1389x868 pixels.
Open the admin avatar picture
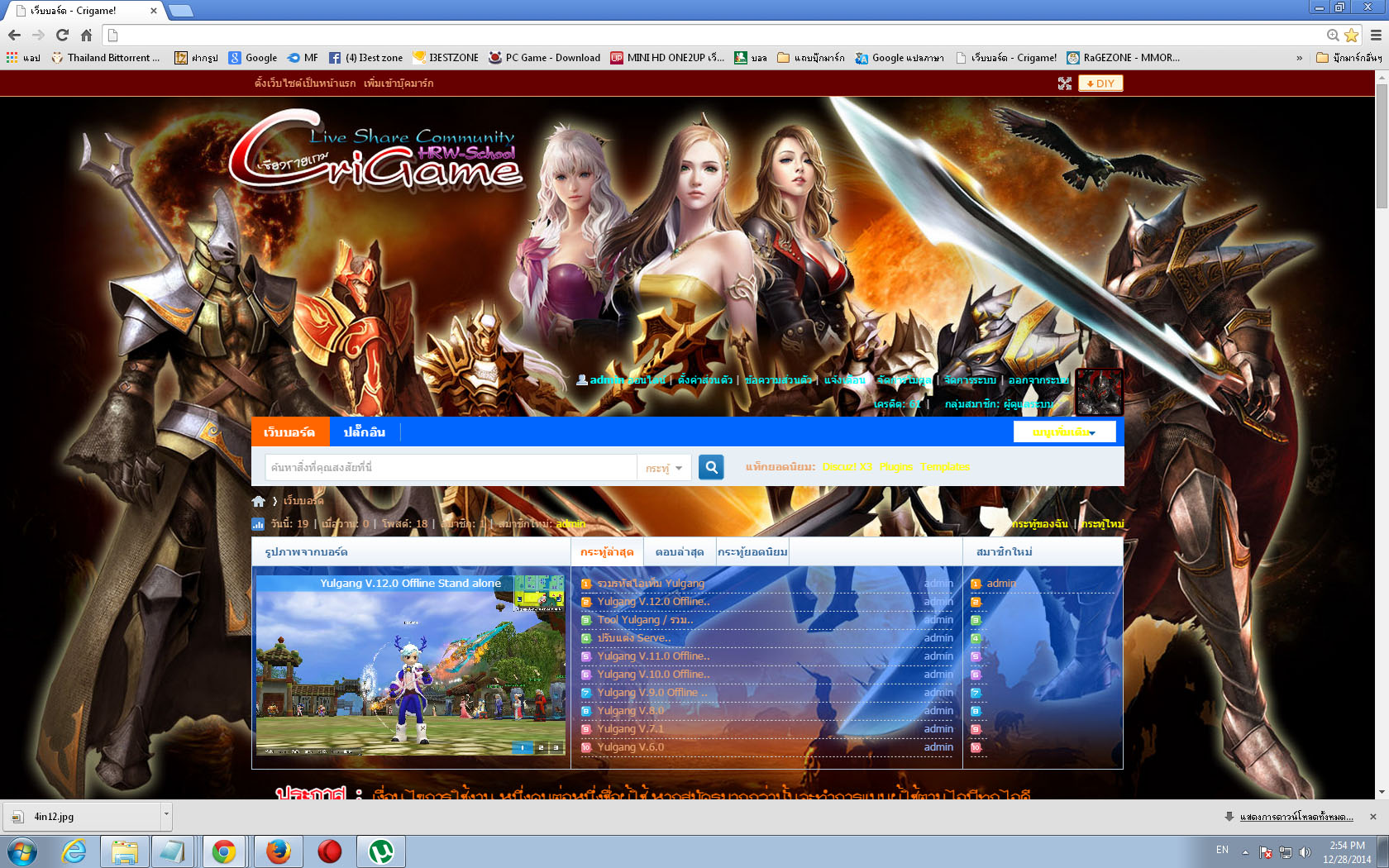click(1099, 392)
